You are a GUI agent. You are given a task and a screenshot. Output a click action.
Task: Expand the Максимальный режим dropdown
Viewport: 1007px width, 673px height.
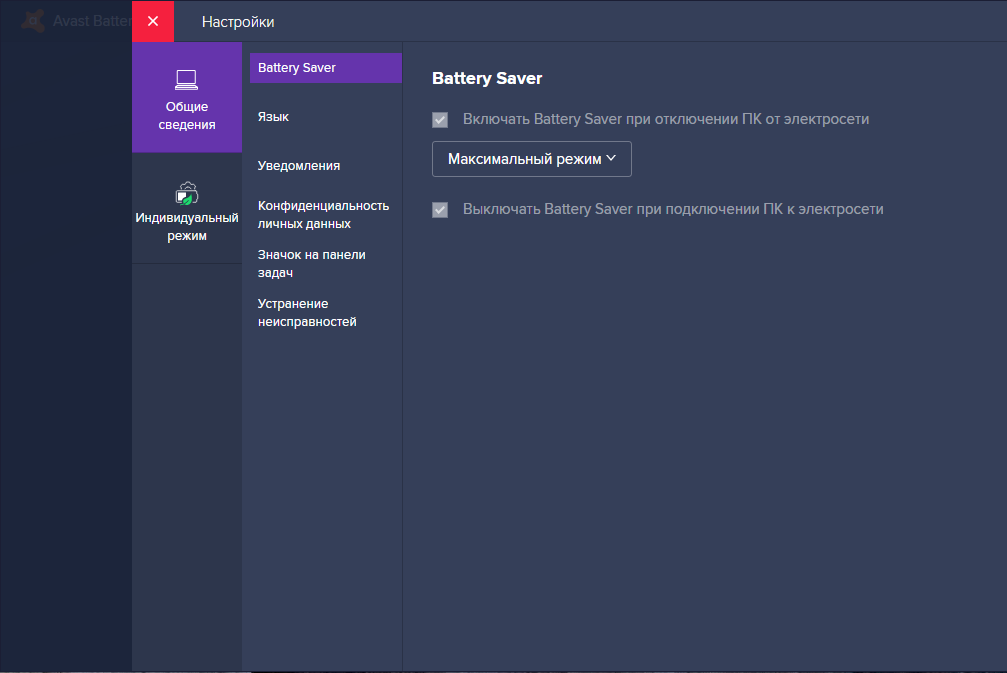click(532, 159)
